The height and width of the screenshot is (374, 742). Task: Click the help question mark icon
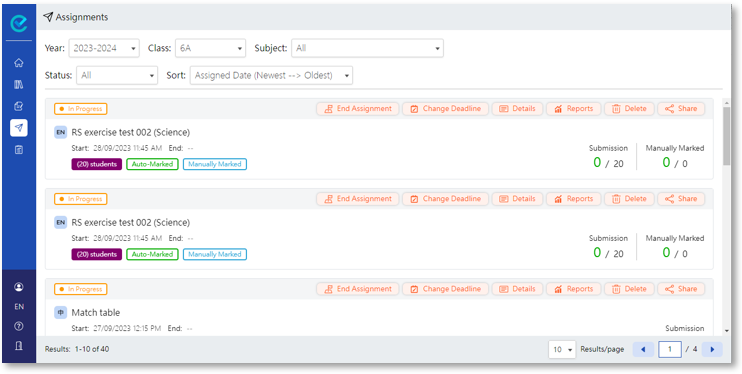click(x=19, y=326)
